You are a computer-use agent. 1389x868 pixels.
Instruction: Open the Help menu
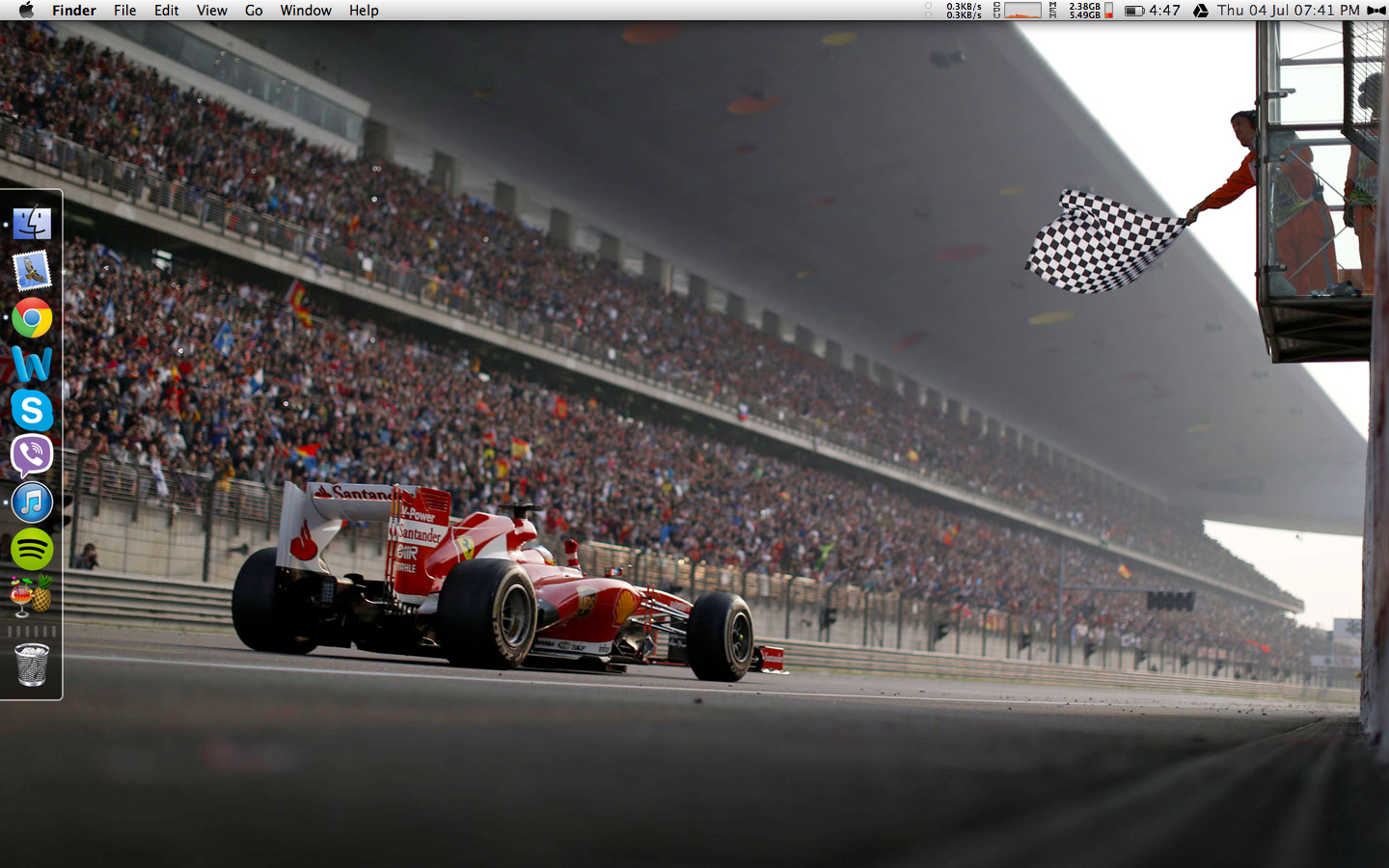(364, 10)
